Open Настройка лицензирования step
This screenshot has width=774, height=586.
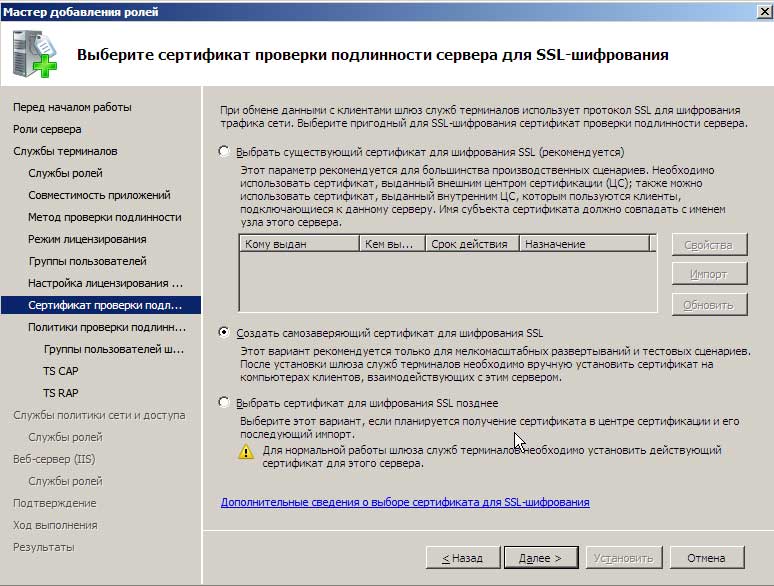coord(105,283)
